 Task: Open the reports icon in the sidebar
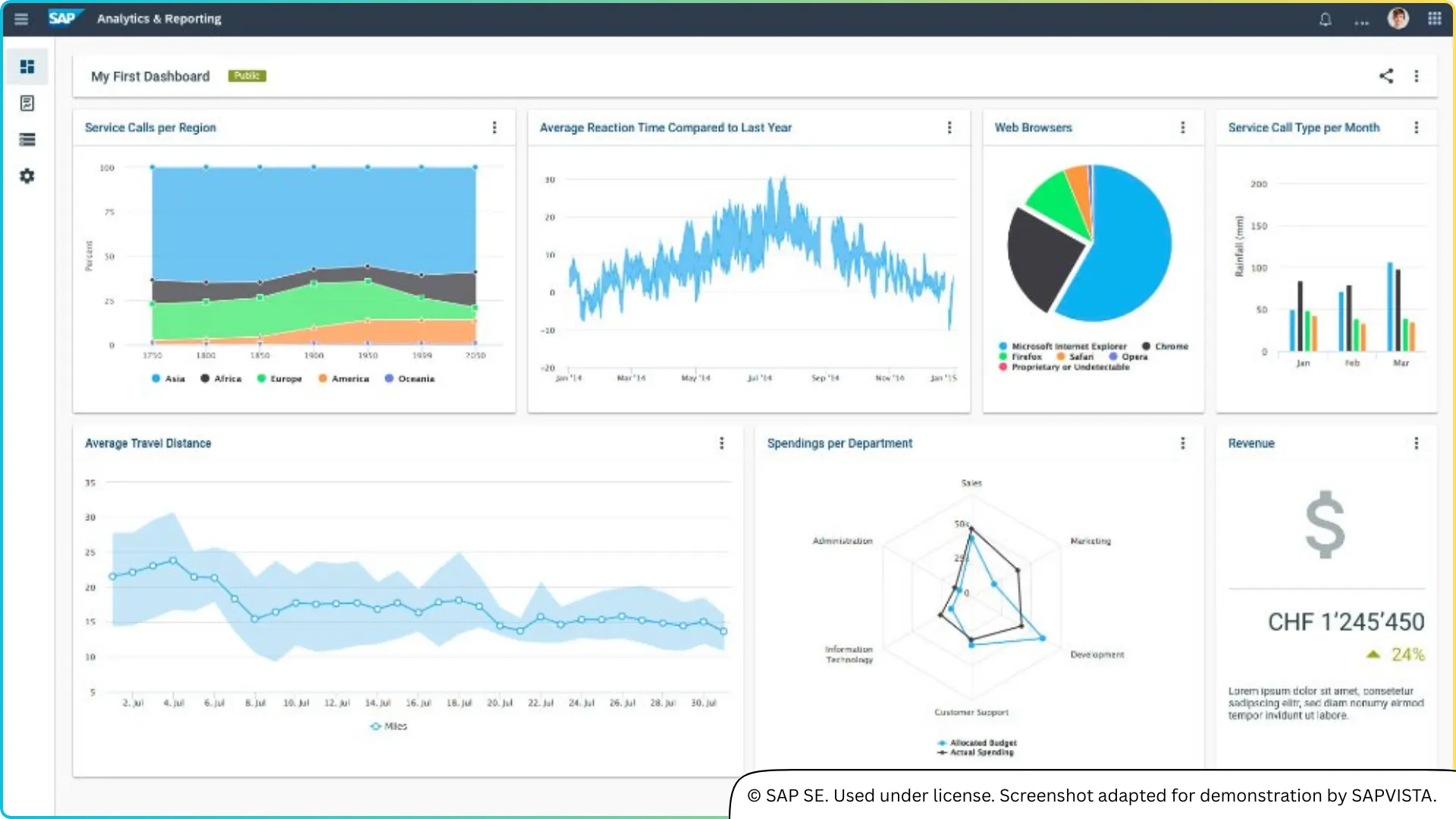27,103
